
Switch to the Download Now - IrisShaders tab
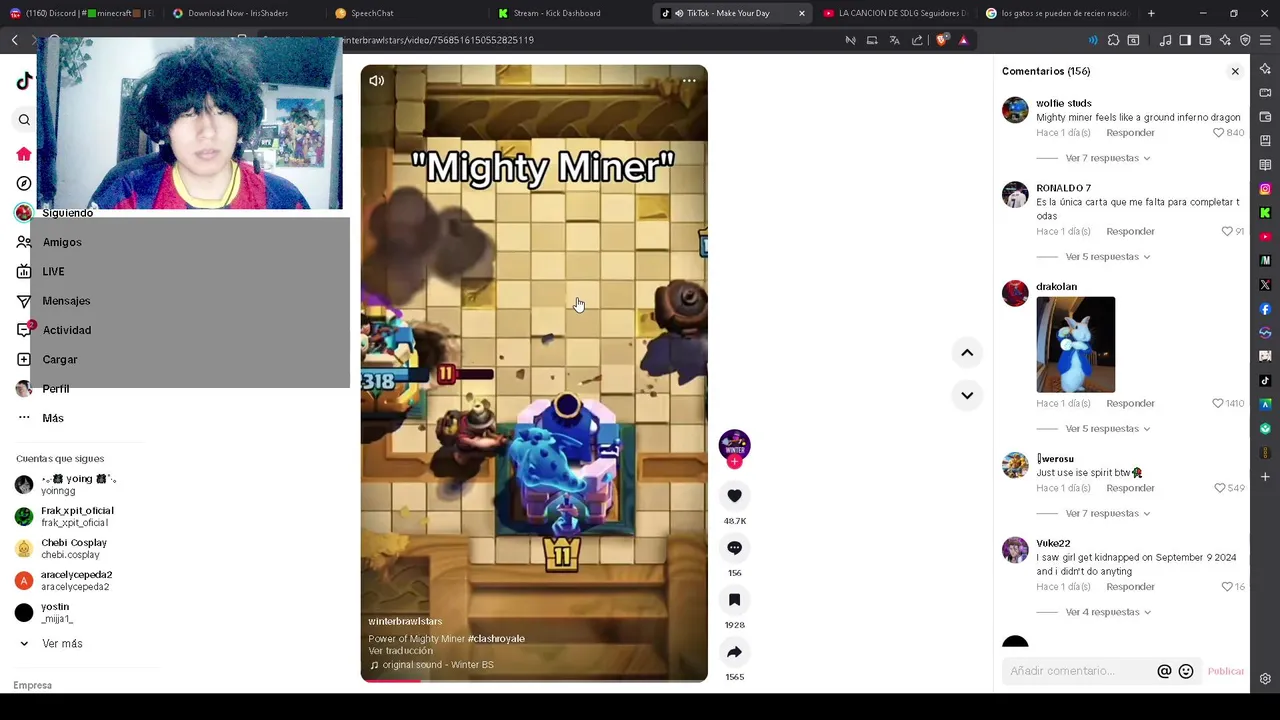pos(236,13)
